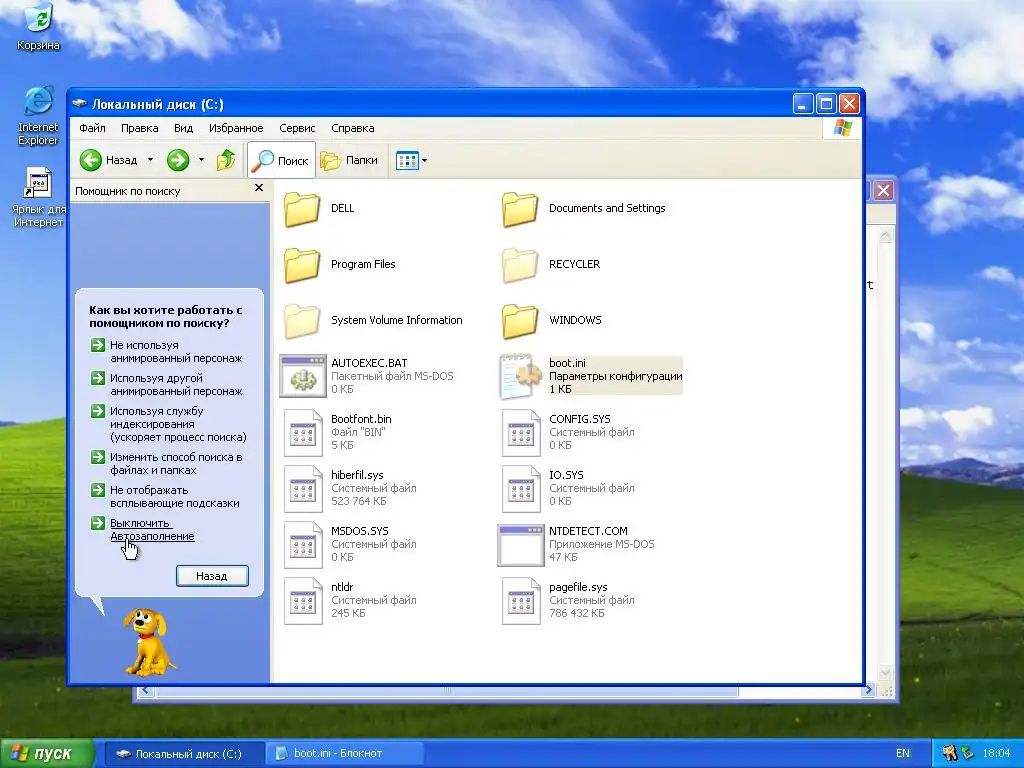Switch to Локальный диск (C:) taskbar button

185,754
